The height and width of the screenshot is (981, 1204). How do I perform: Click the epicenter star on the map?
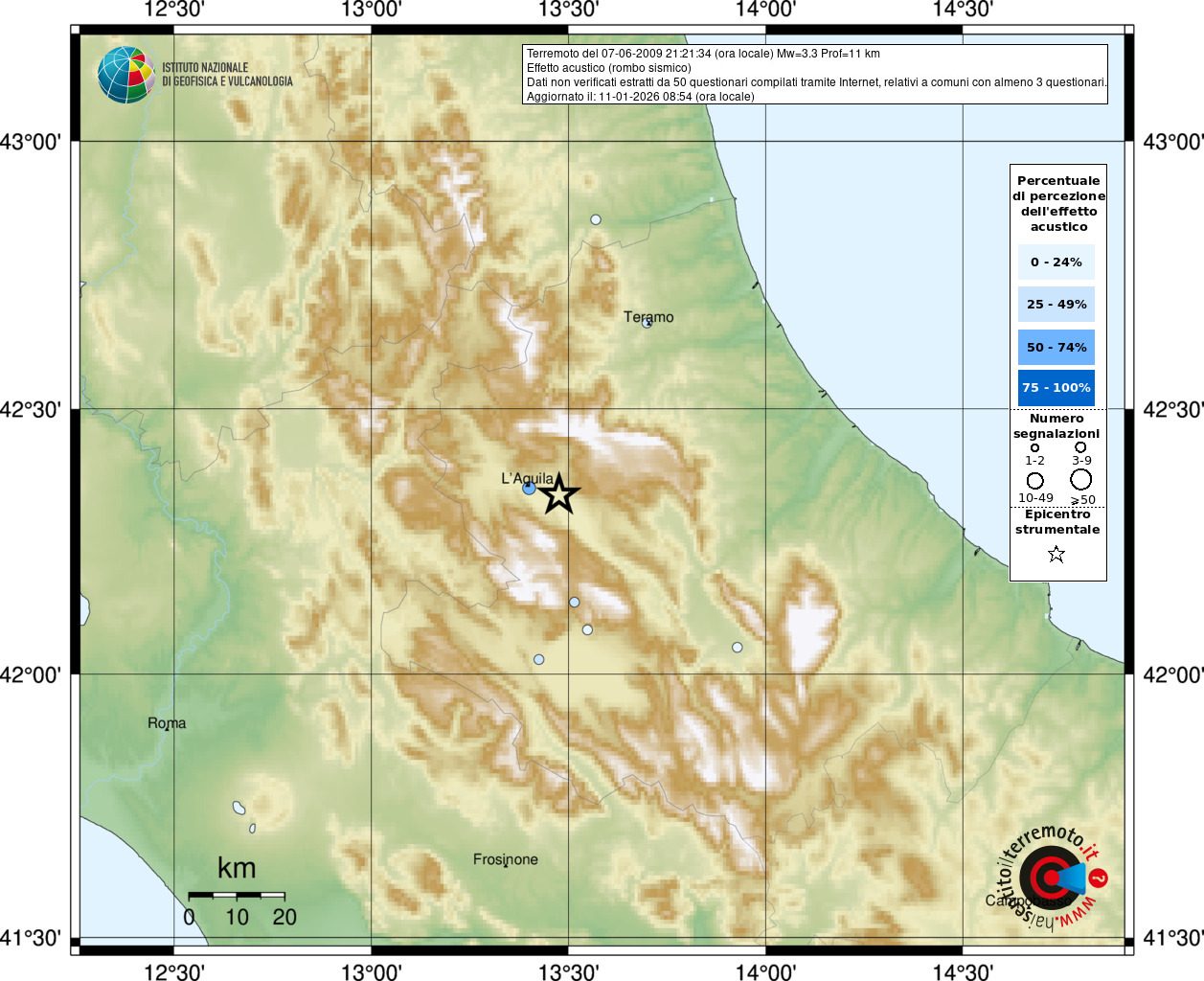click(x=559, y=494)
